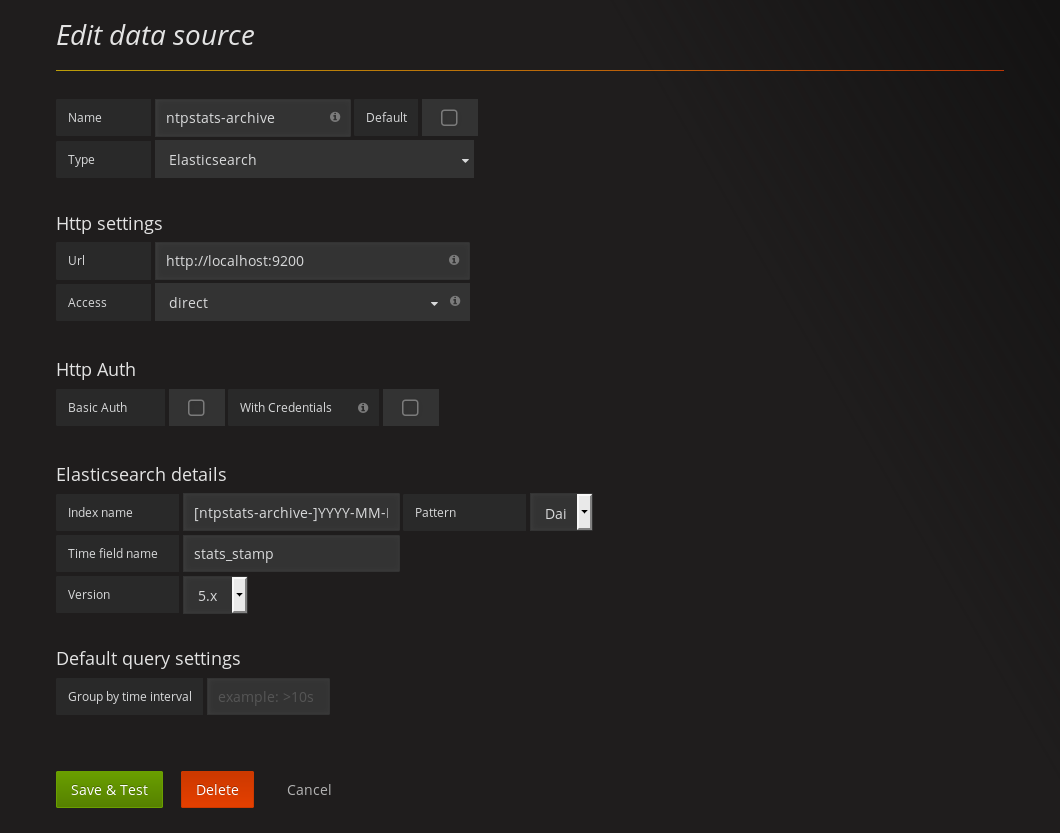Click the info icon next to Access dropdown
The width and height of the screenshot is (1060, 833).
(x=455, y=301)
